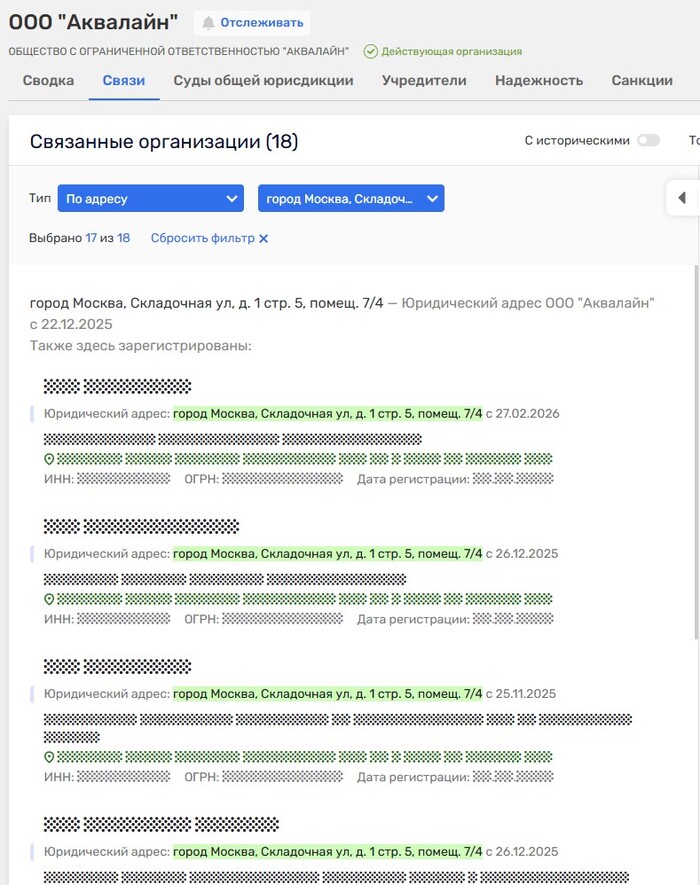Go to the Учредители tab

point(424,81)
